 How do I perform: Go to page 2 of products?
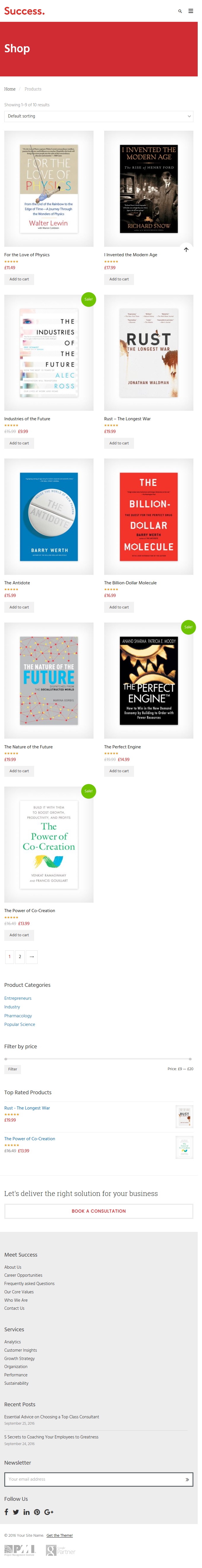point(20,956)
